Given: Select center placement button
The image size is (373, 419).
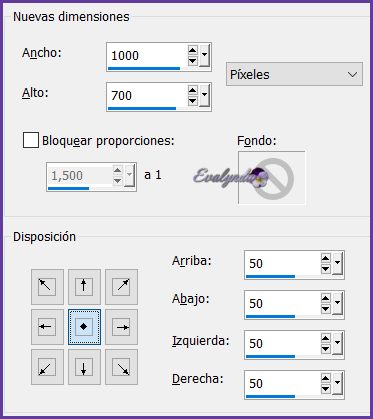Looking at the screenshot, I should point(84,327).
